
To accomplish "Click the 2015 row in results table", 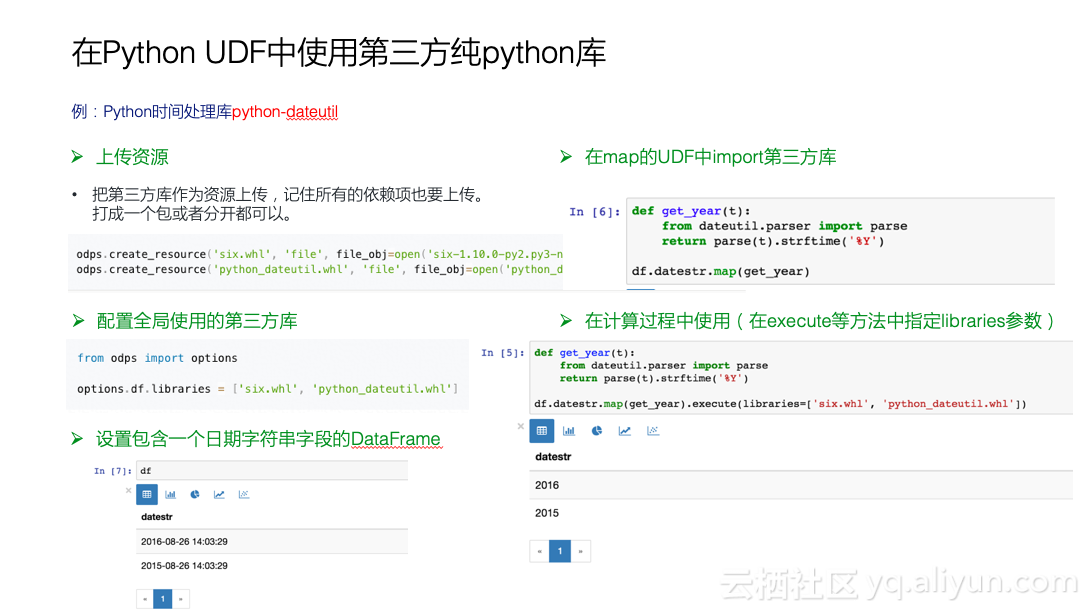I will click(x=801, y=513).
